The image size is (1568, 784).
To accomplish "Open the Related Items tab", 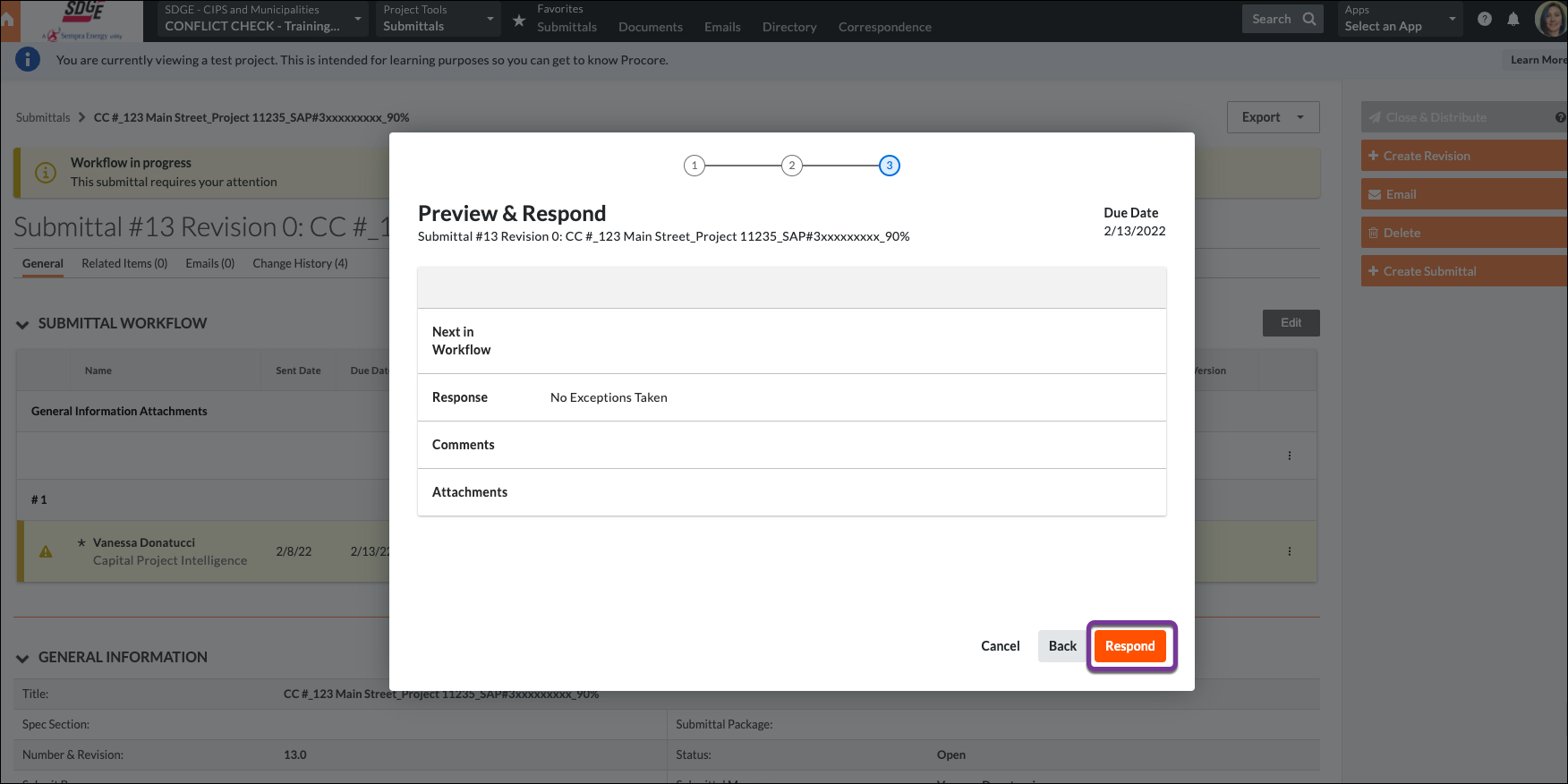I will click(124, 263).
